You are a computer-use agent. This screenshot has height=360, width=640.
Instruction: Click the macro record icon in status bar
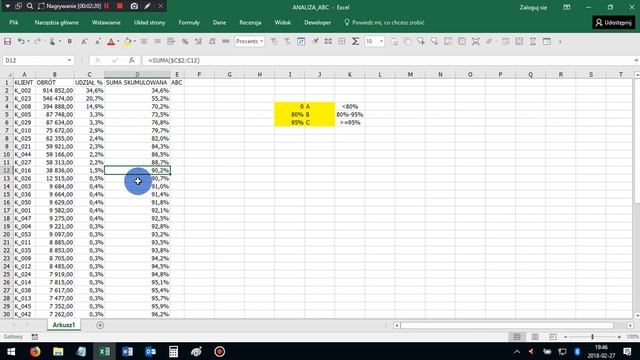click(35, 337)
